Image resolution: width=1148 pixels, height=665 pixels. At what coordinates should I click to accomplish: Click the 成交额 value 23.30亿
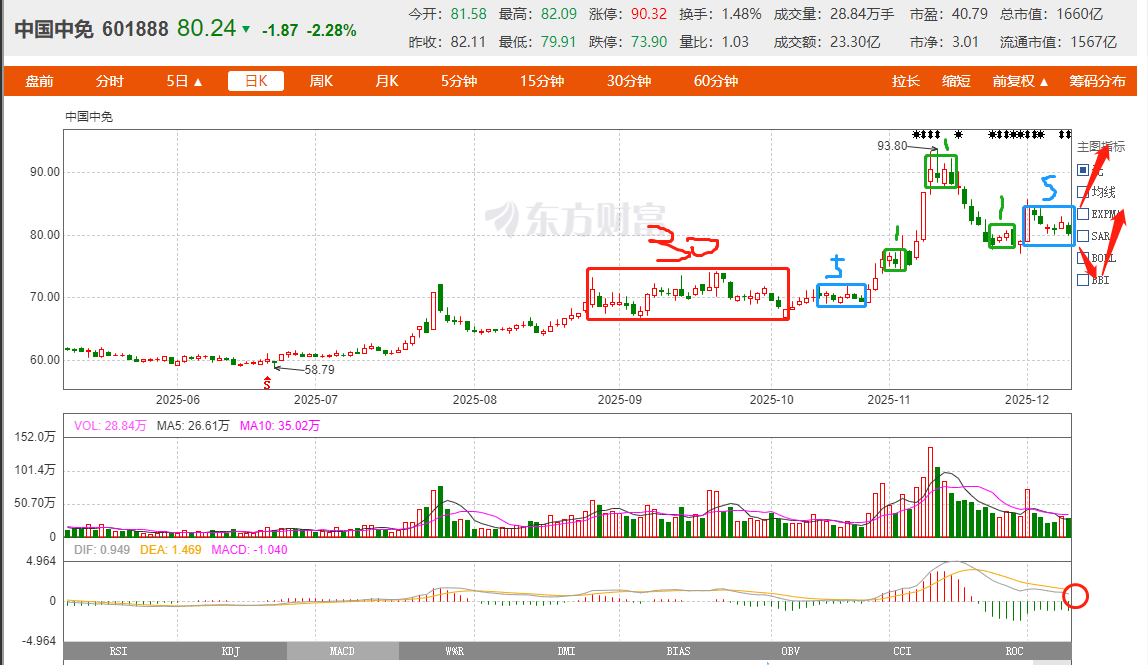(855, 42)
